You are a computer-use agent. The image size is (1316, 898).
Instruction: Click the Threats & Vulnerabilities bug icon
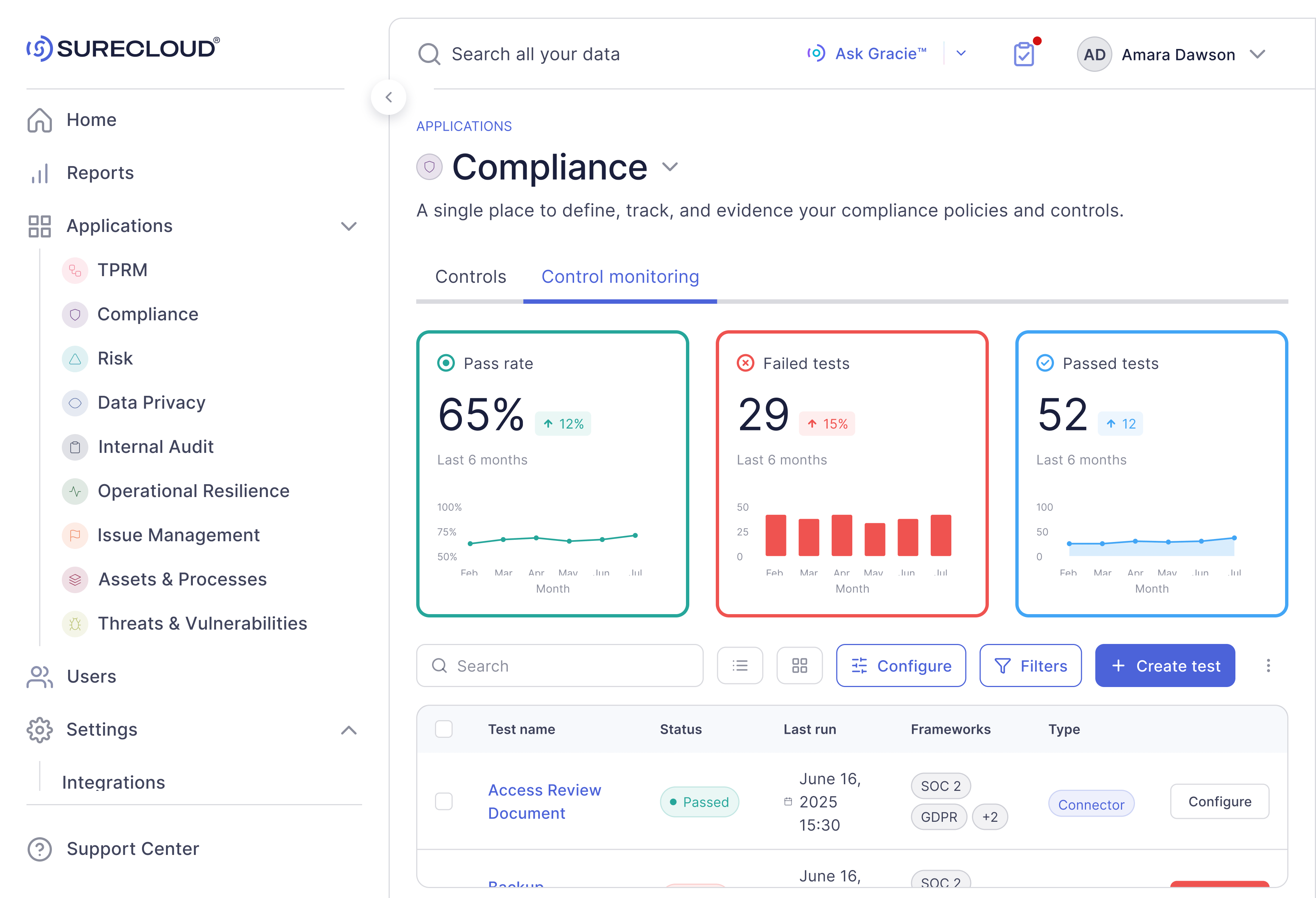point(75,624)
